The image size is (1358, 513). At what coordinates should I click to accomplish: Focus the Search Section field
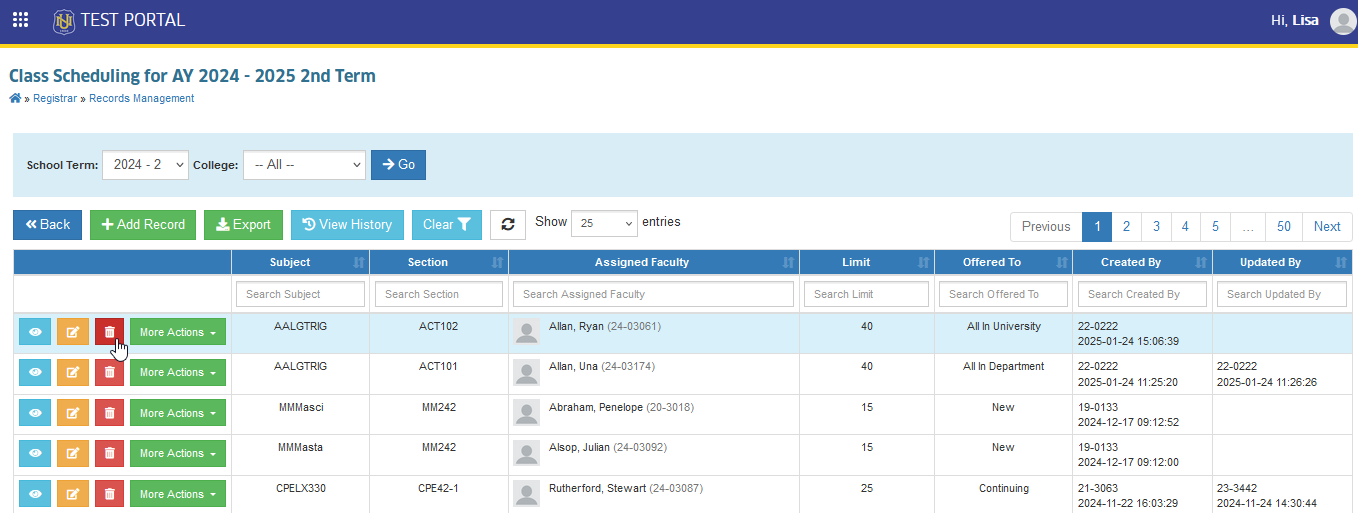[x=438, y=294]
